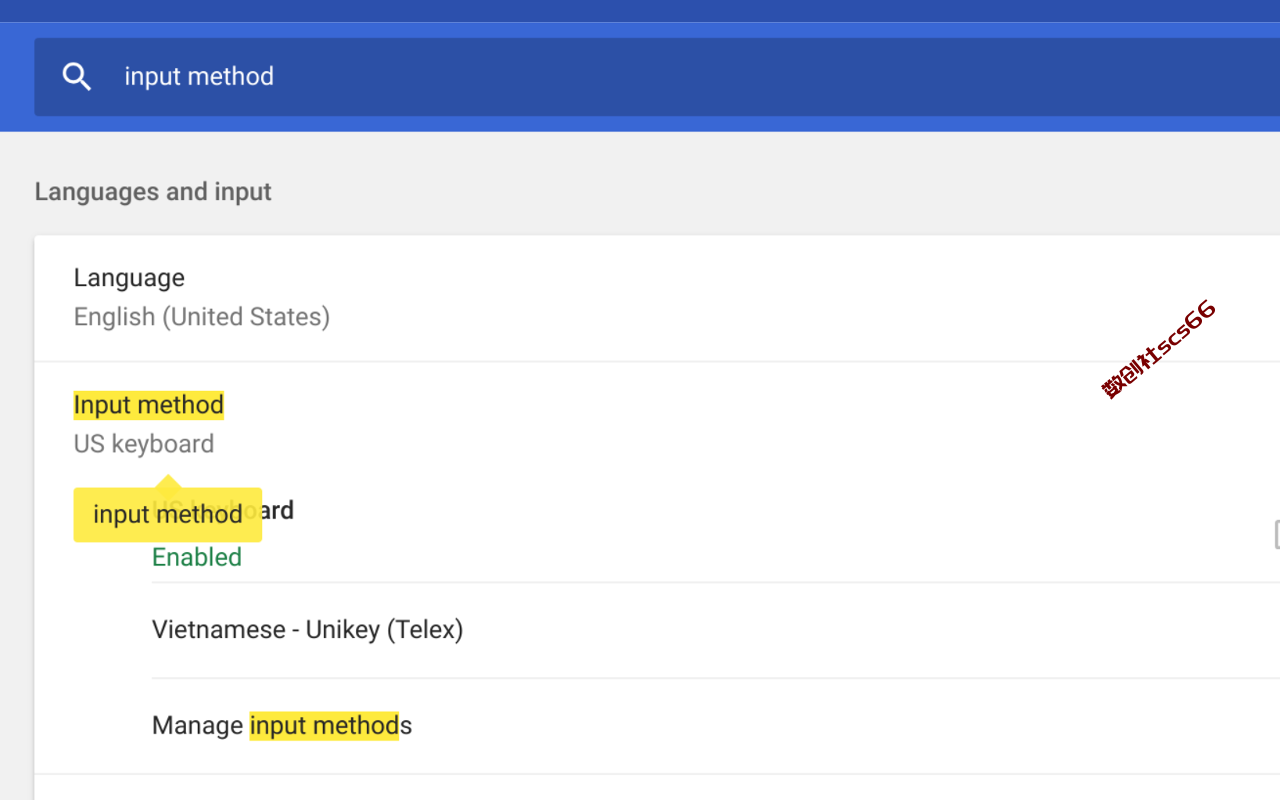Screen dimensions: 1280x800
Task: Click the partially visible US keyboard settings icon
Action: point(1276,535)
